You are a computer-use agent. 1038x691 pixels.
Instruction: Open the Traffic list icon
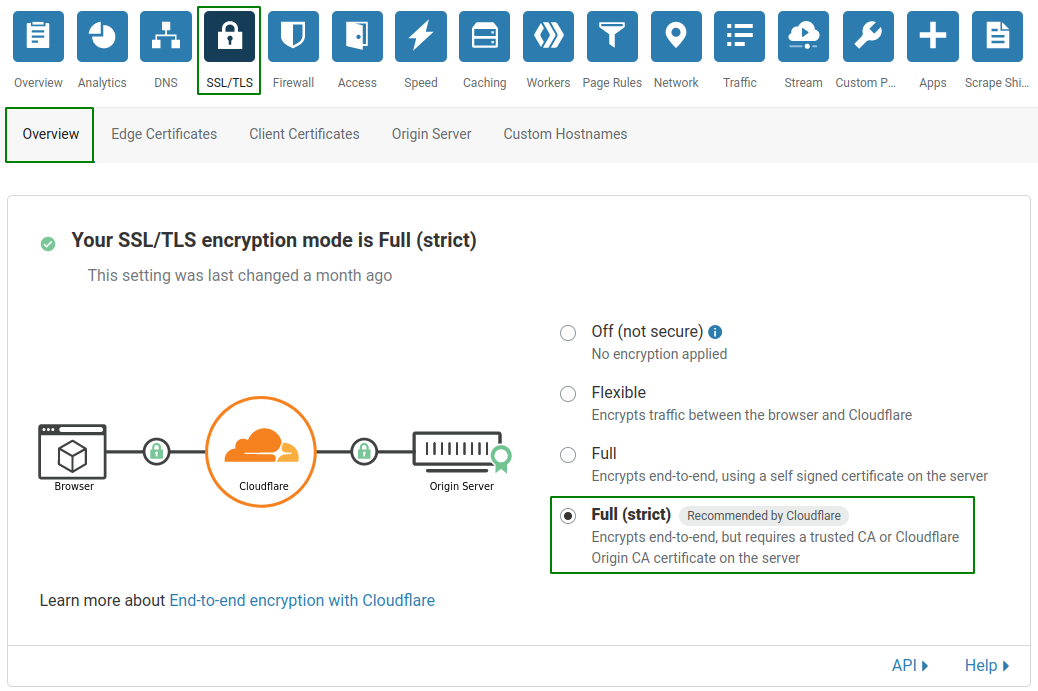739,36
